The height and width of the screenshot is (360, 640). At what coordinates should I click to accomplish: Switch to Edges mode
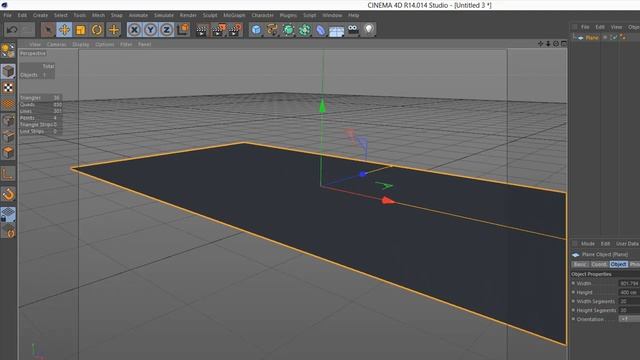click(x=8, y=137)
